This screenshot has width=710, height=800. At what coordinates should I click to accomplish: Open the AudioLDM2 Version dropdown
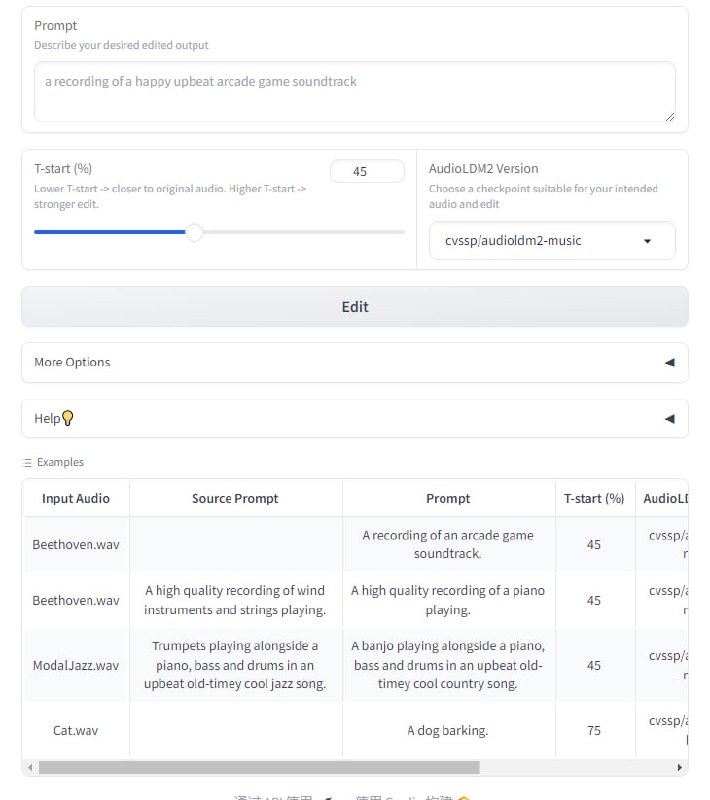click(x=552, y=241)
